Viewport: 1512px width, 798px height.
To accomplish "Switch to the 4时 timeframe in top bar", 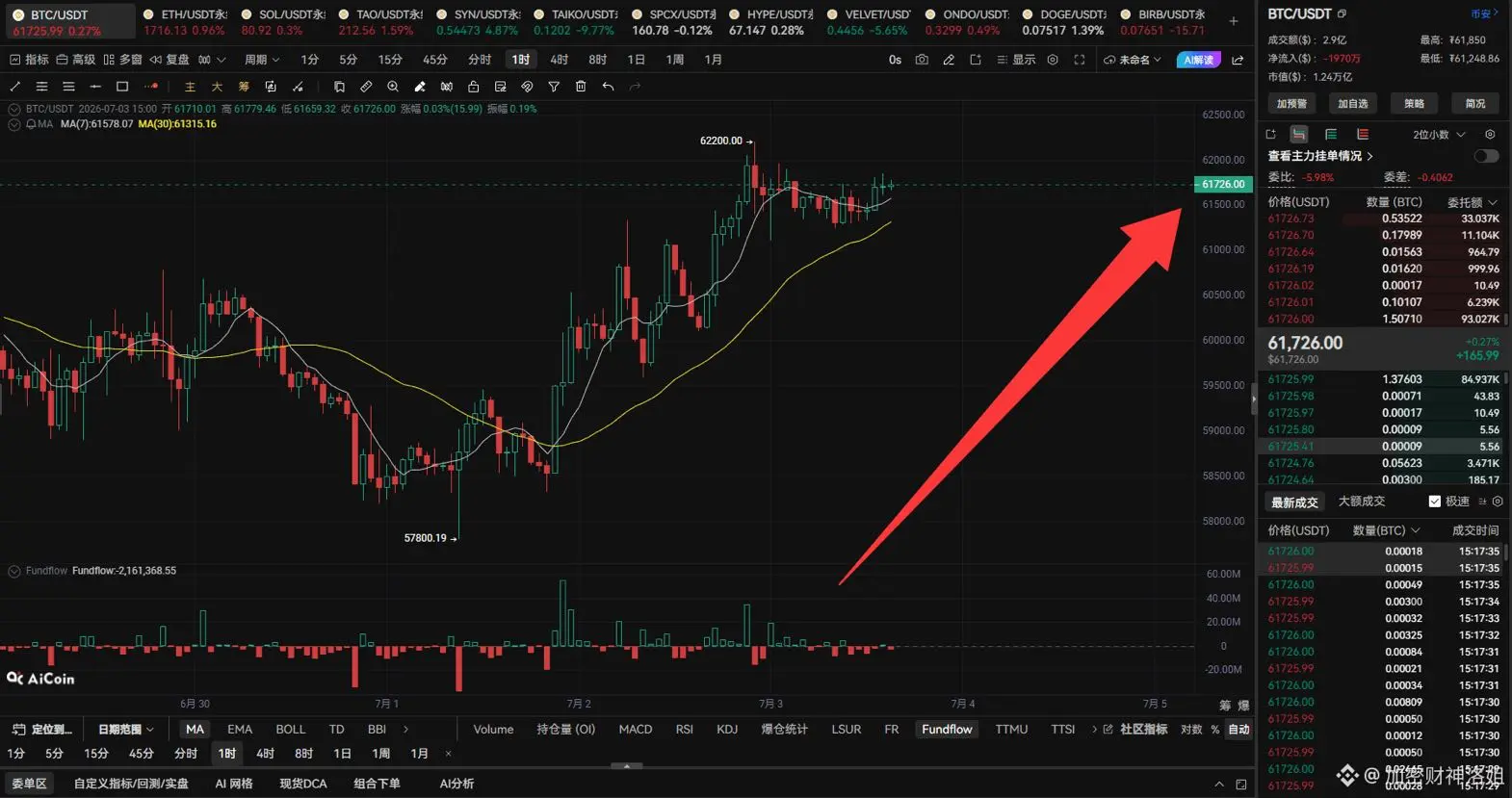I will click(x=559, y=60).
